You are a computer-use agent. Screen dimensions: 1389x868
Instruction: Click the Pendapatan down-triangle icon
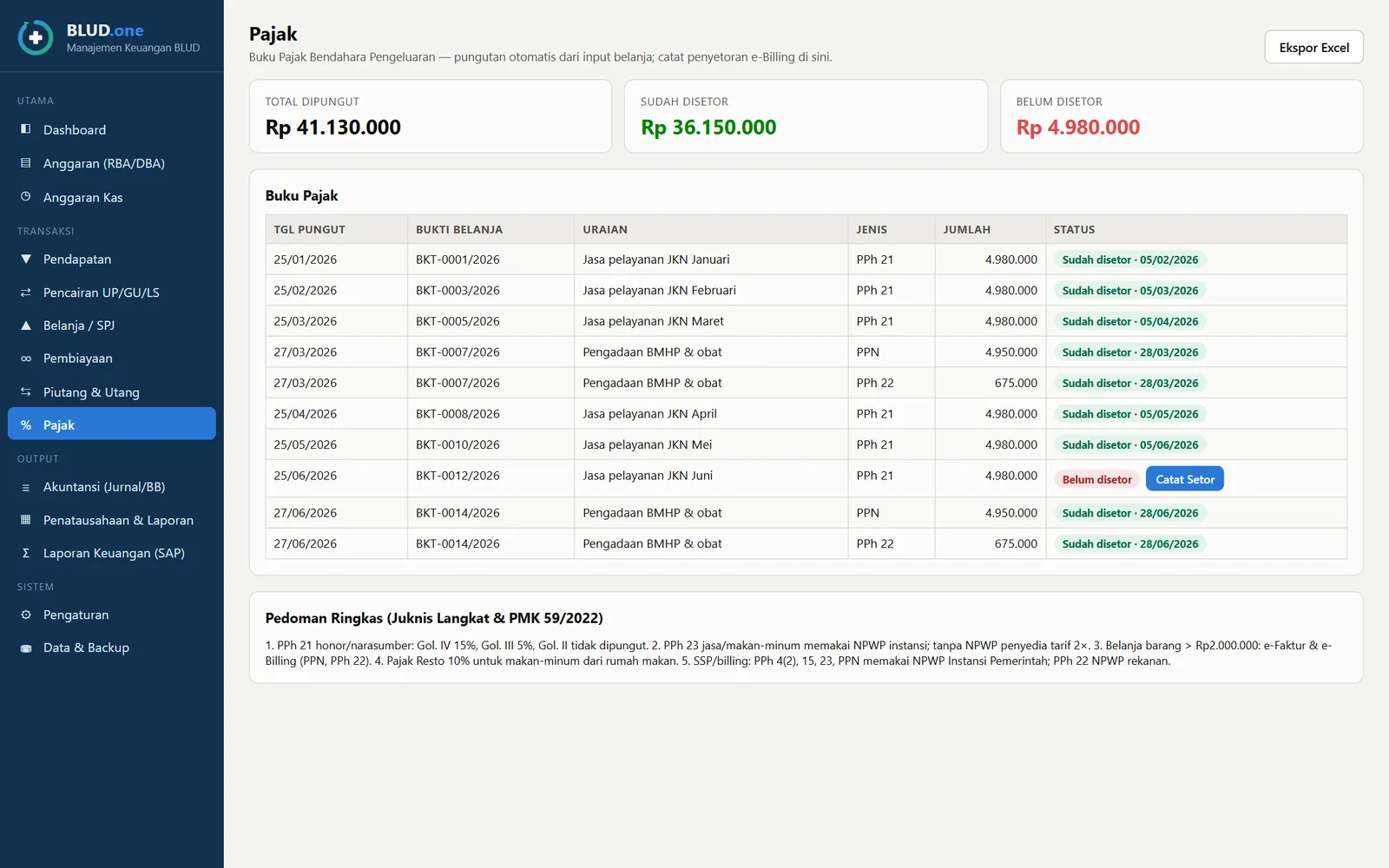pos(26,259)
